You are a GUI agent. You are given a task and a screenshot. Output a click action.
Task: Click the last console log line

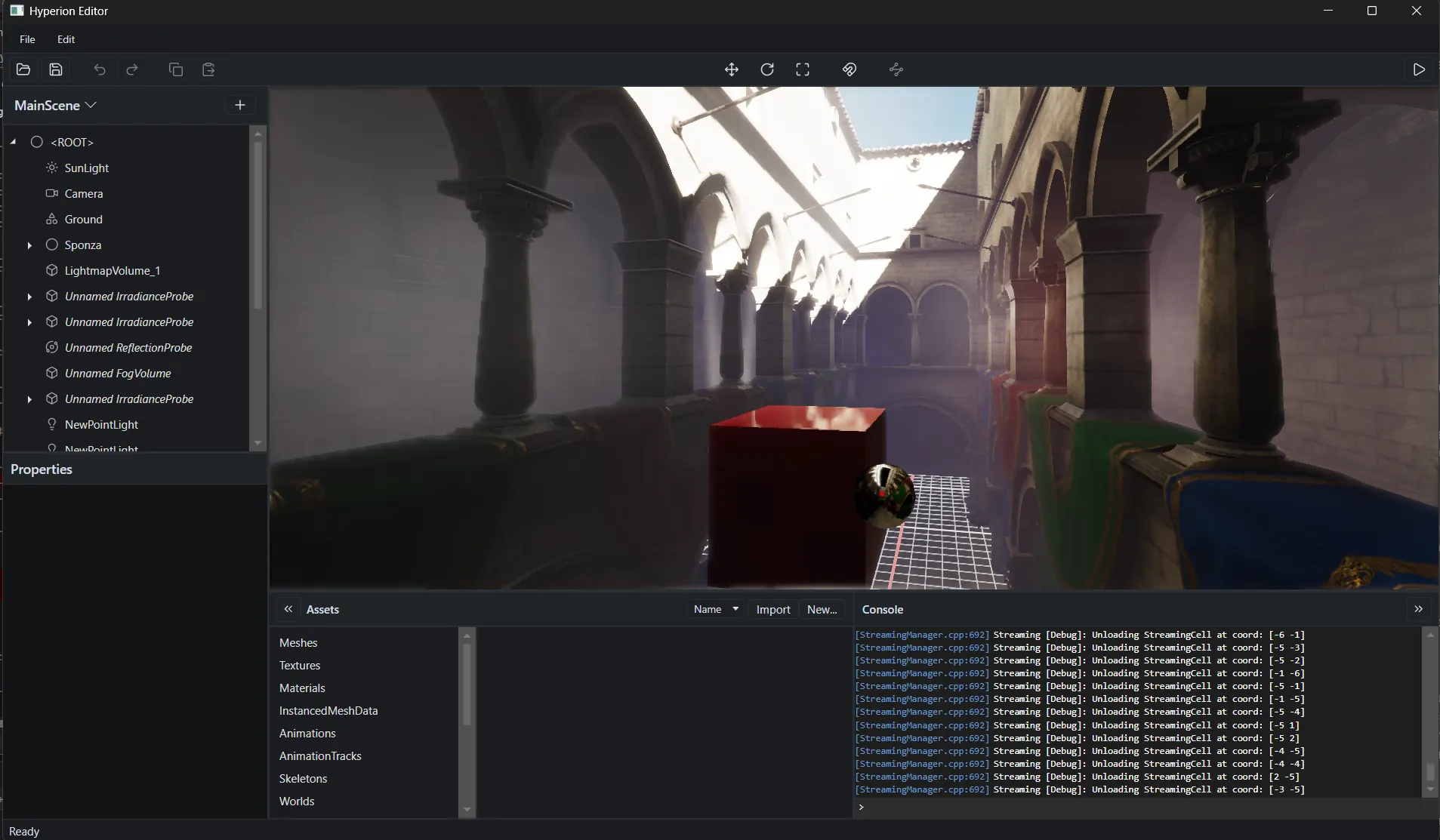click(1080, 789)
